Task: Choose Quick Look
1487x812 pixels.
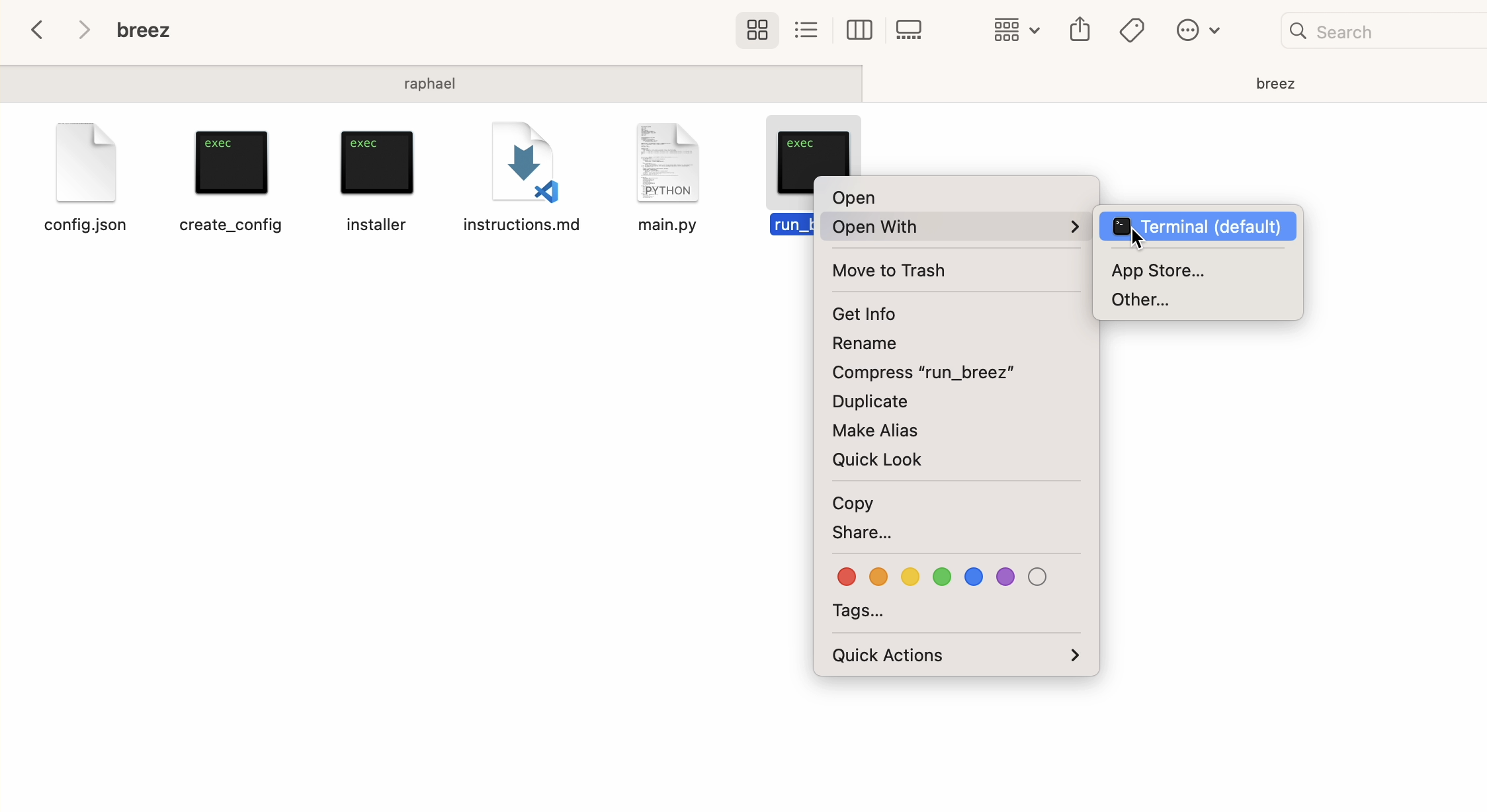Action: click(956, 460)
